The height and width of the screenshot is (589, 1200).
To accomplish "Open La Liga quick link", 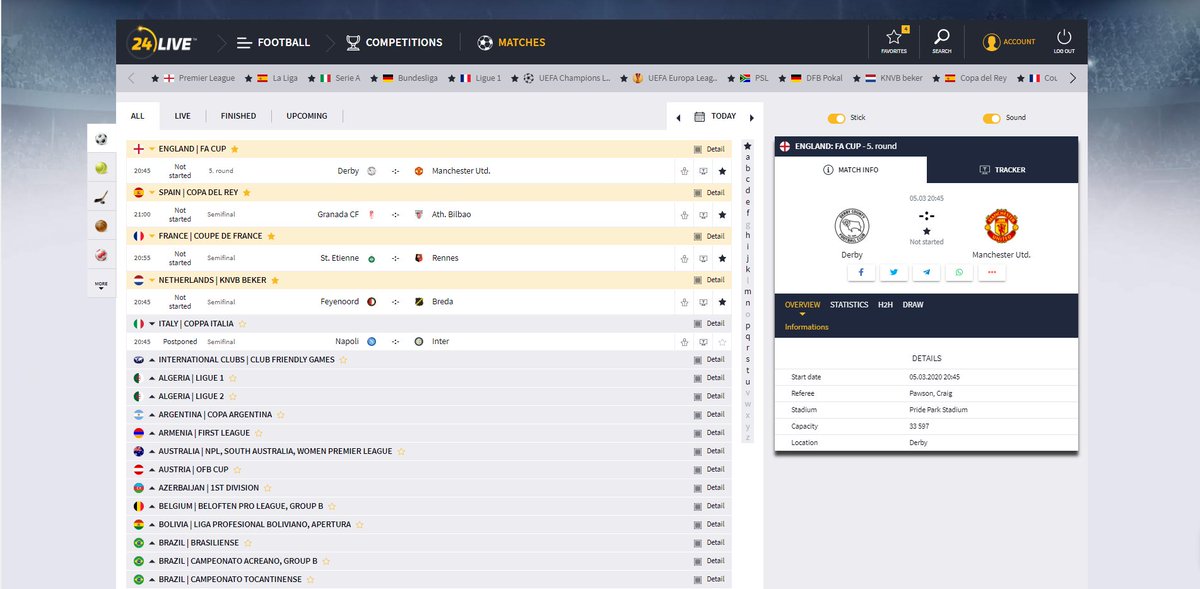I will tap(277, 78).
